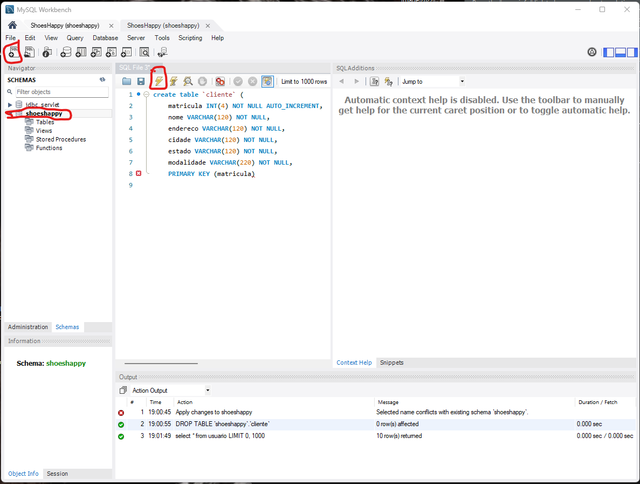
Task: Switch to the Snippets tab
Action: click(391, 362)
